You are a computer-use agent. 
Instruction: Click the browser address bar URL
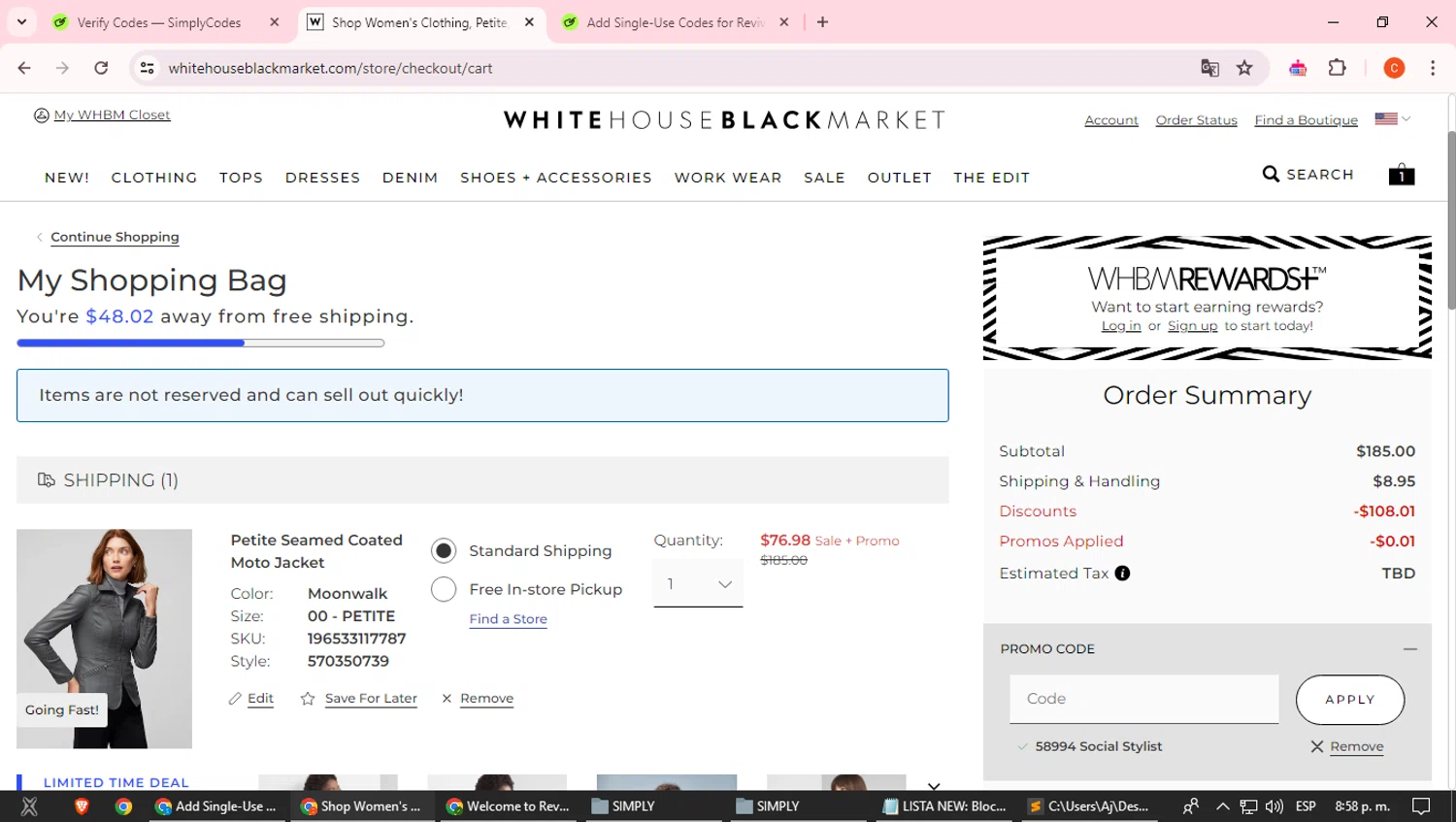(x=330, y=68)
